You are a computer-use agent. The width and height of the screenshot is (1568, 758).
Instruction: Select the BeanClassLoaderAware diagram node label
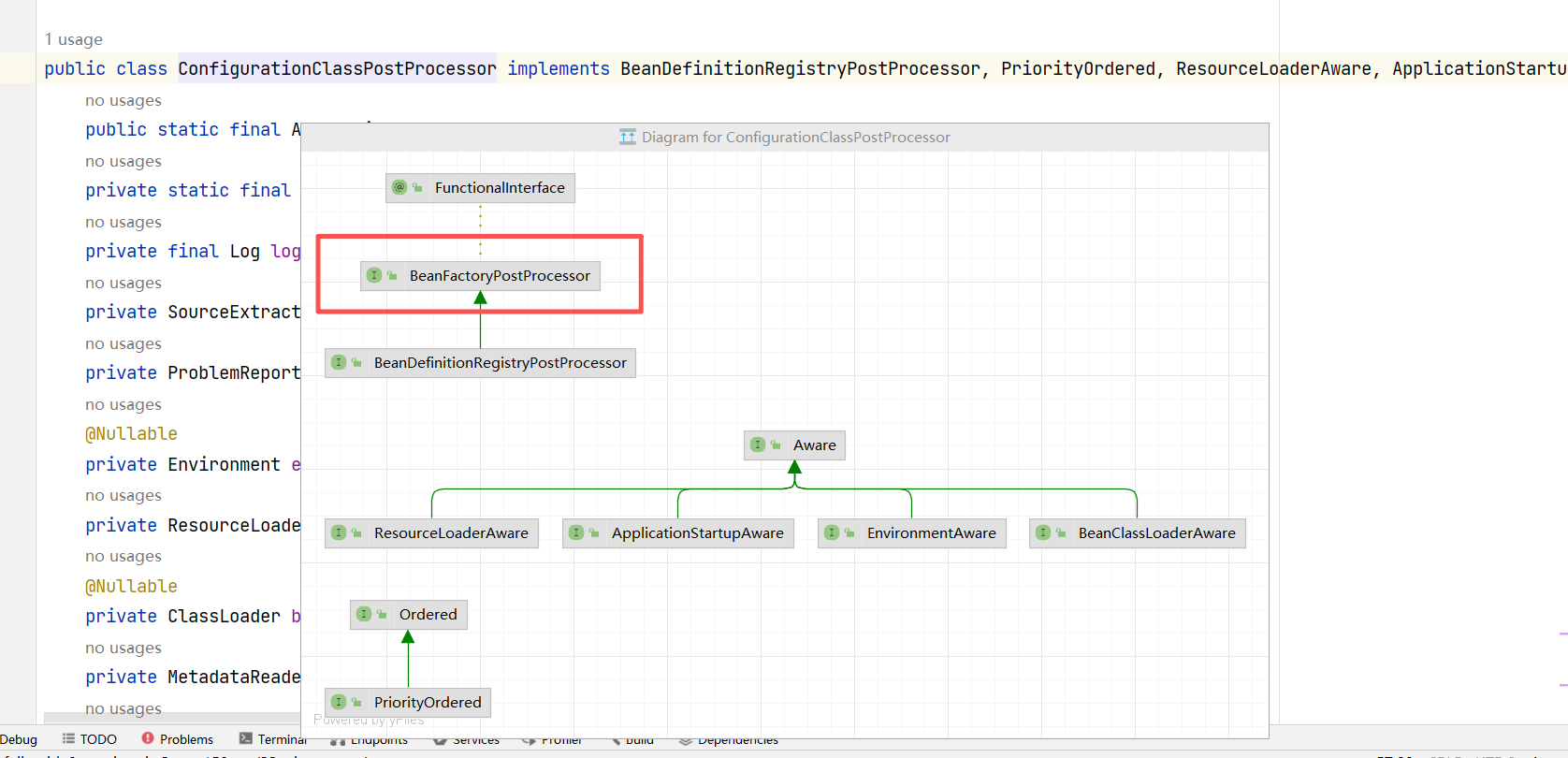(x=1157, y=532)
